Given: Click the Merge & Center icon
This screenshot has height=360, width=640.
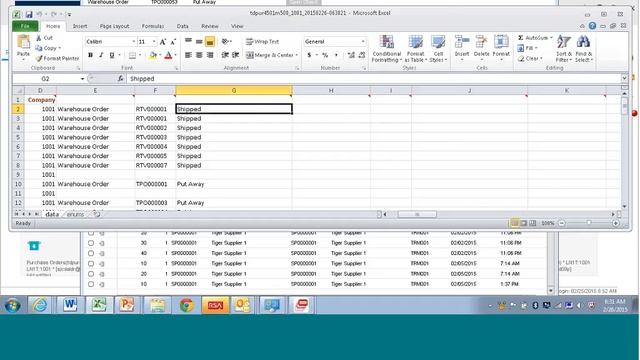Looking at the screenshot, I should (x=249, y=55).
